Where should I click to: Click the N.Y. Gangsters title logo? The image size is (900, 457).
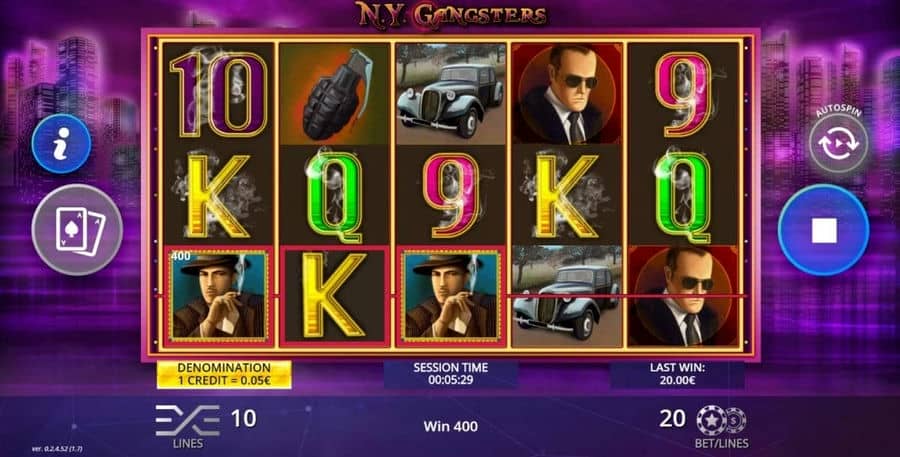click(x=451, y=14)
